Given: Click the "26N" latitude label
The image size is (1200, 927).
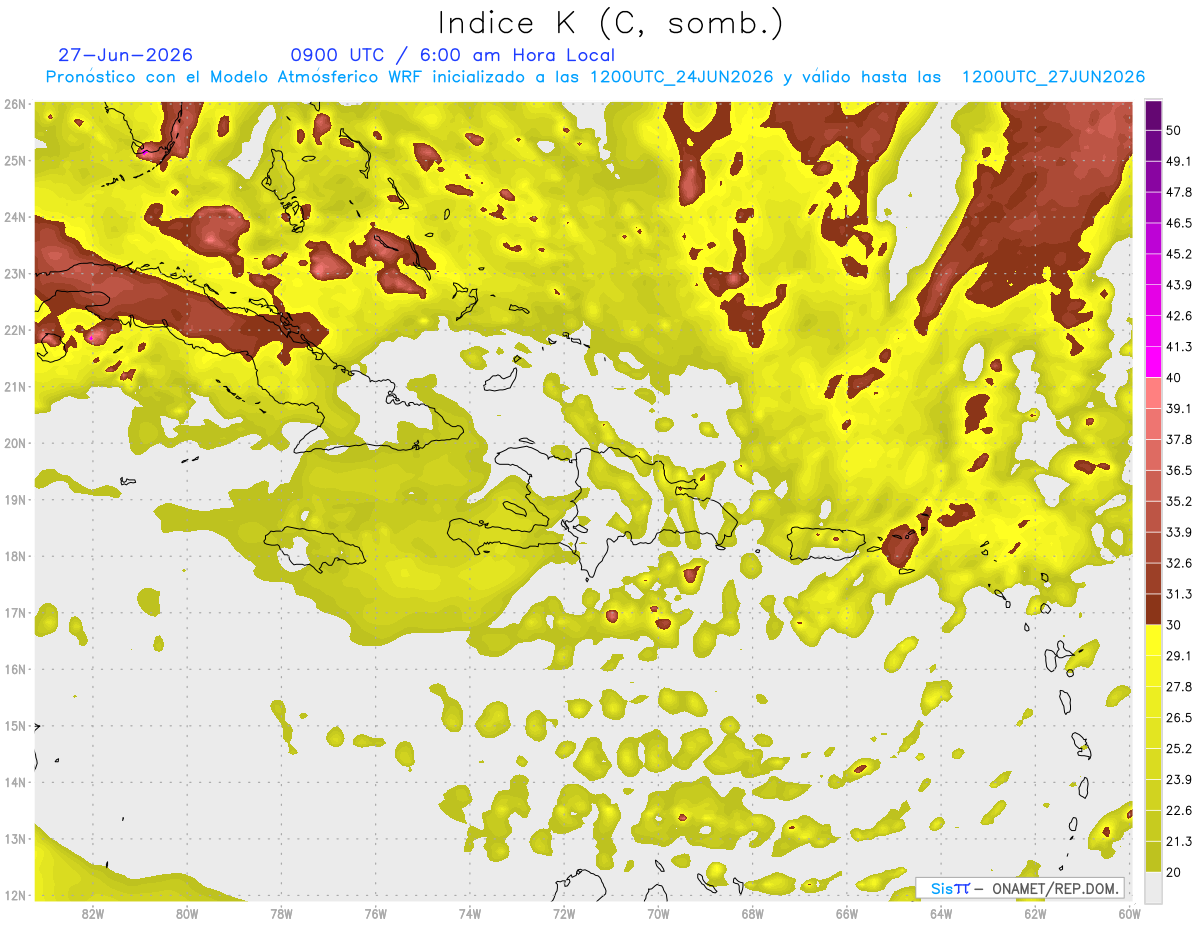Looking at the screenshot, I should 14,104.
